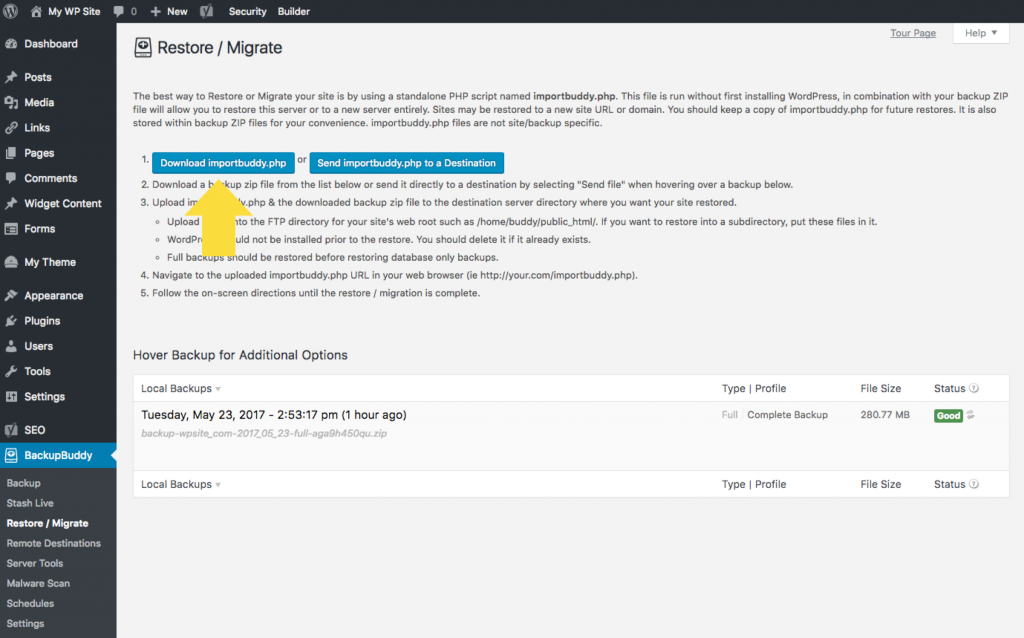Open the New menu in admin bar
Screen dimensions: 1024x638
tap(169, 11)
